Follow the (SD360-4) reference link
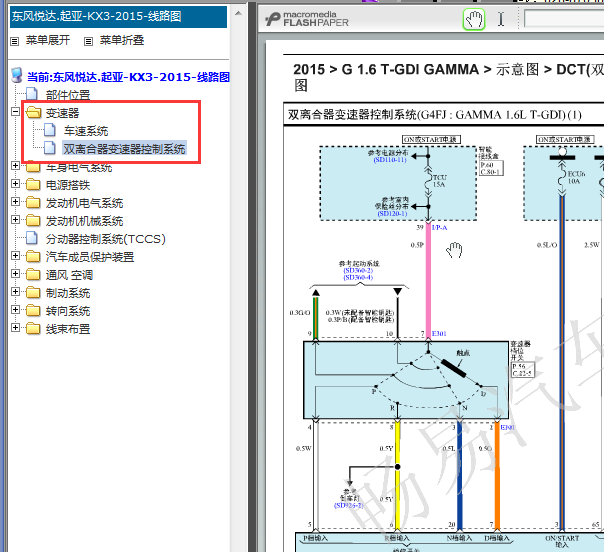Screen dimensions: 604x552 (x=358, y=277)
